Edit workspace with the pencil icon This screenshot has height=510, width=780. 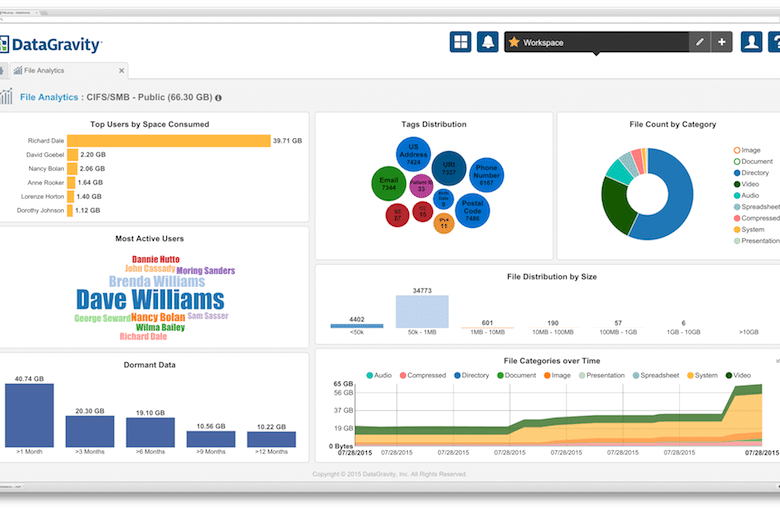699,42
